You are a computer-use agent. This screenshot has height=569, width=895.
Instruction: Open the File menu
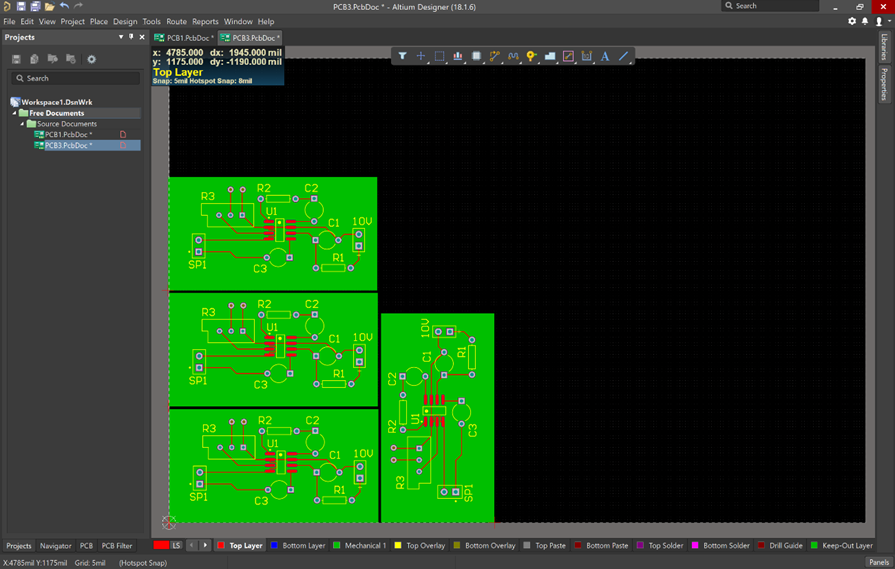click(x=9, y=21)
